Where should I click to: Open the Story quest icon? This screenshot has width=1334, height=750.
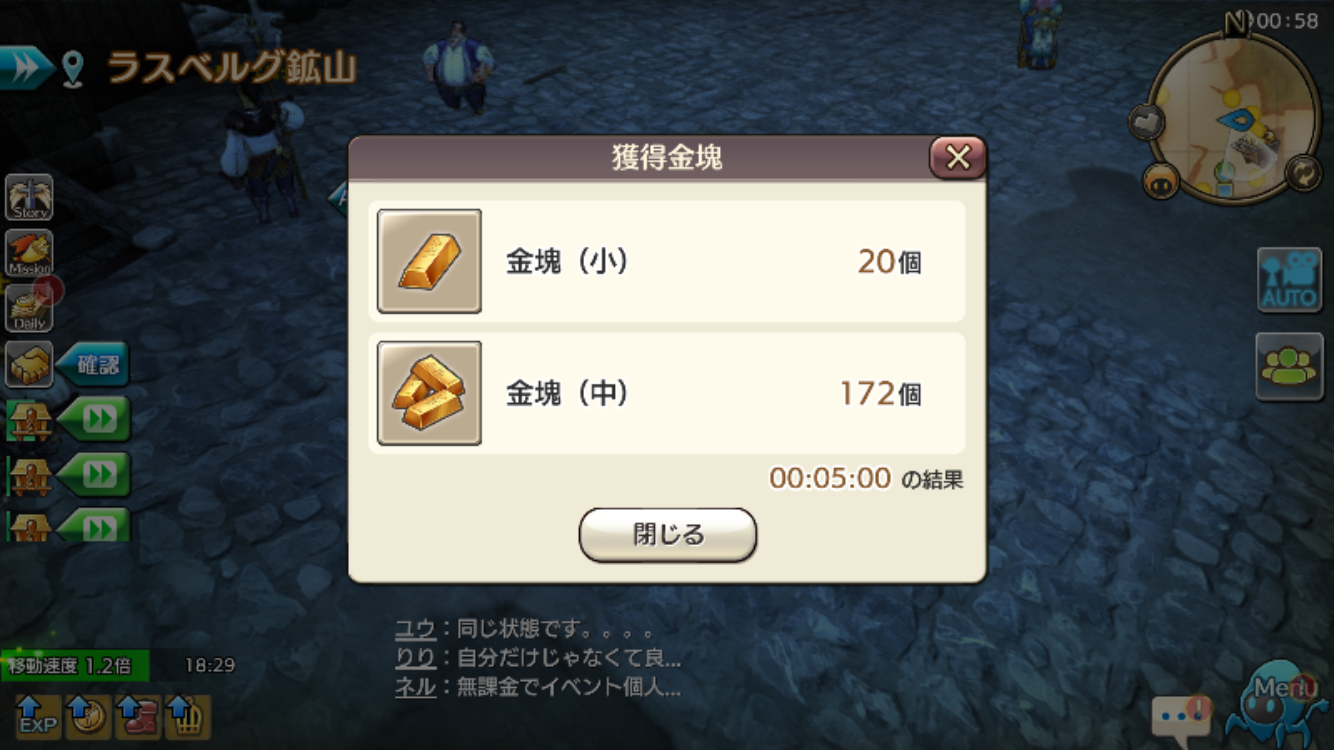click(29, 197)
